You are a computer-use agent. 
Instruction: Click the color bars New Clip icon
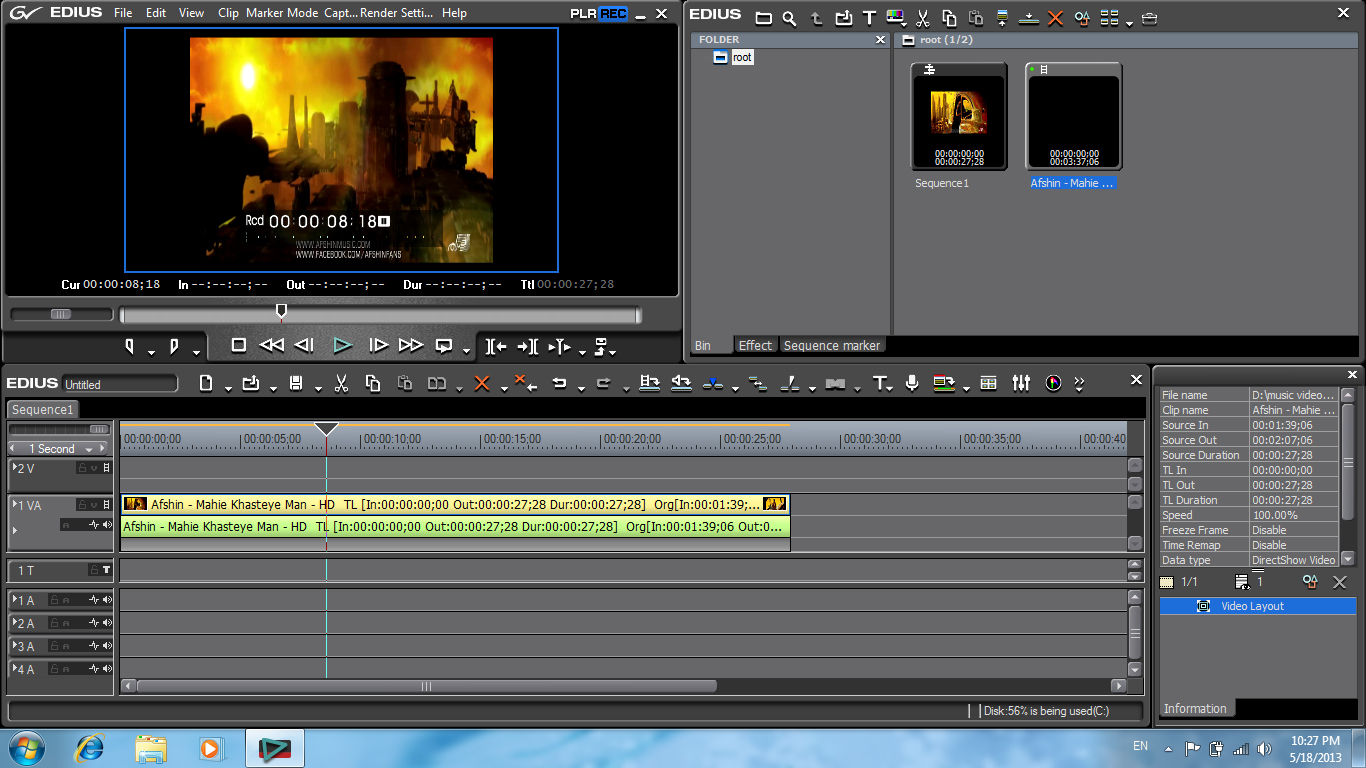tap(895, 18)
